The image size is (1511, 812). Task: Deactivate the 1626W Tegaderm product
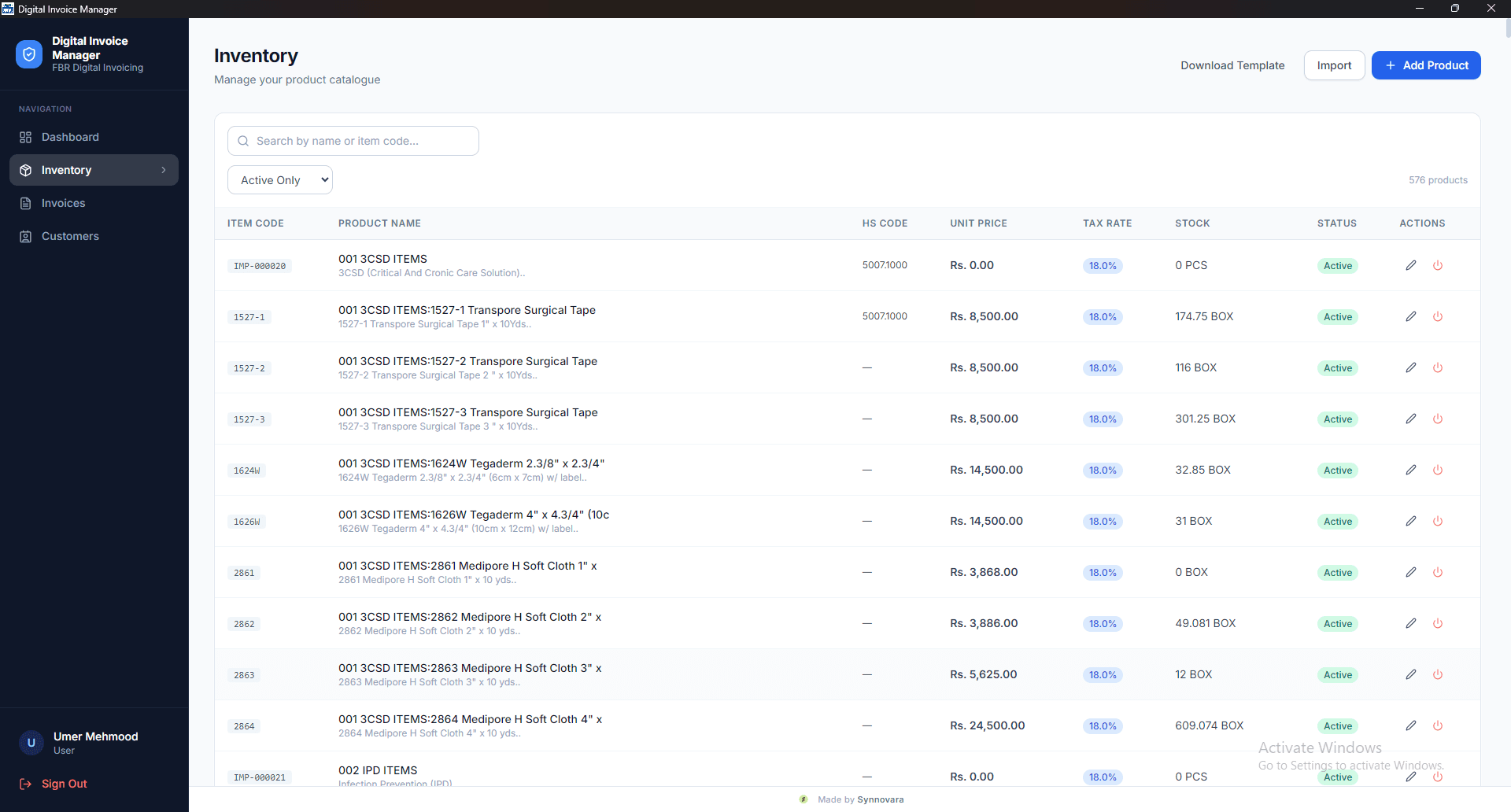1438,521
